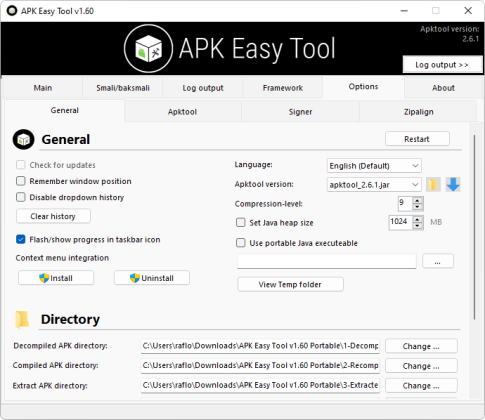Browse for portable Java with ... button
Viewport: 485px width, 420px height.
coord(438,261)
